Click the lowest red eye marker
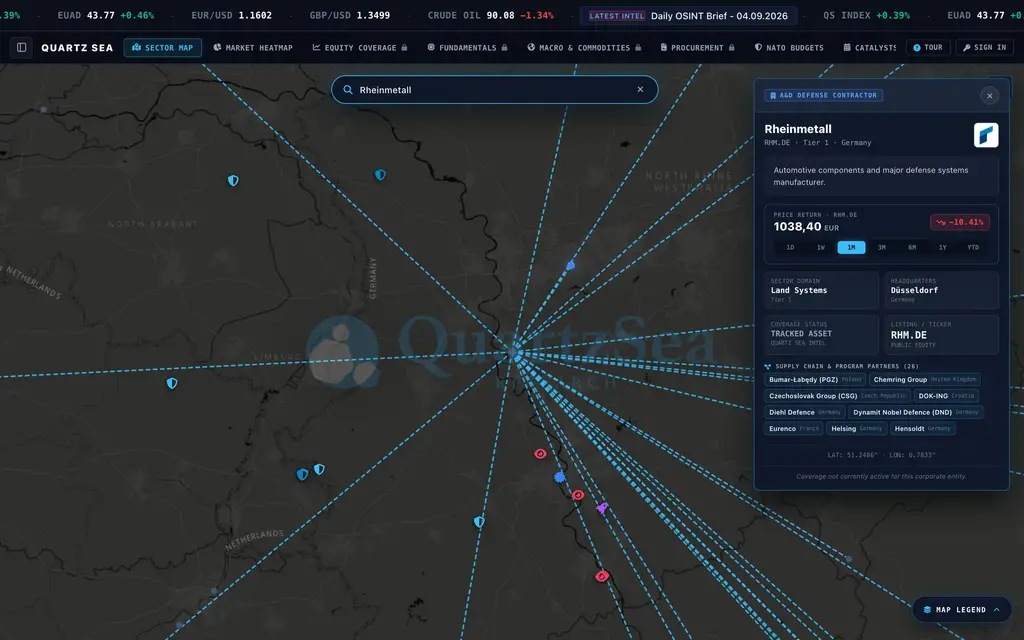This screenshot has width=1024, height=640. [602, 576]
